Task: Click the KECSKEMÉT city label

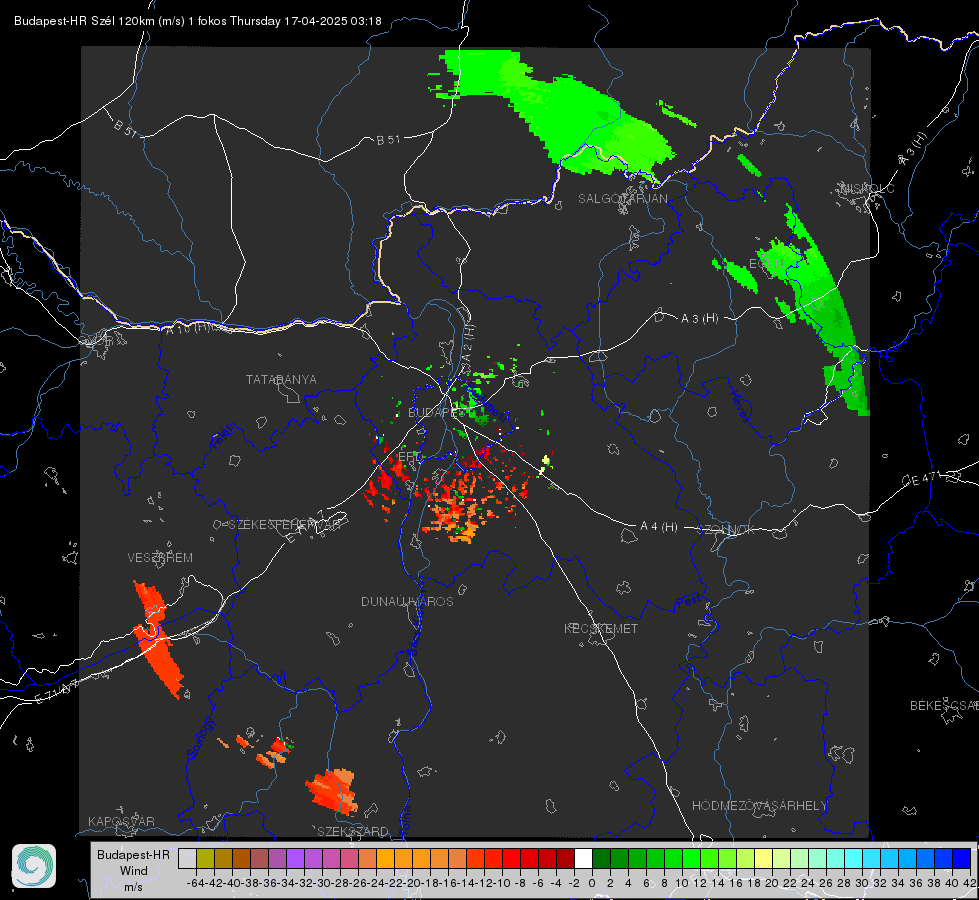Action: point(601,628)
